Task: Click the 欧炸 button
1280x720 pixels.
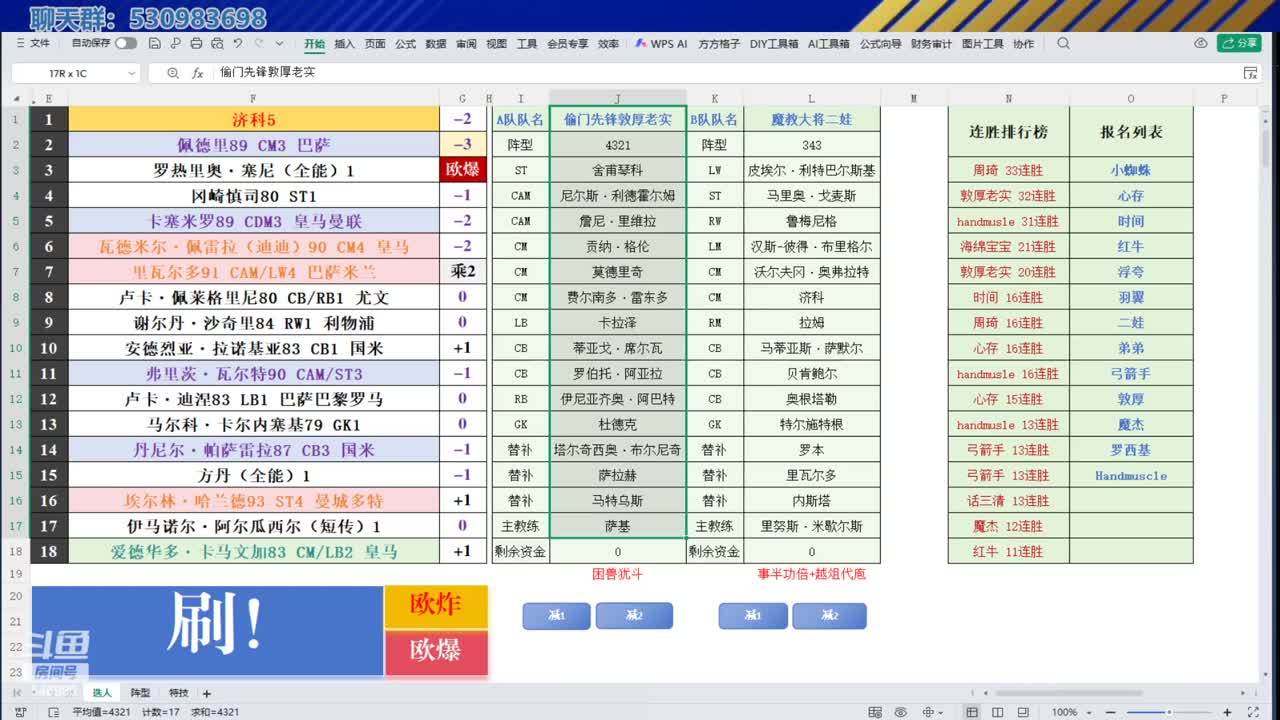Action: [x=436, y=605]
